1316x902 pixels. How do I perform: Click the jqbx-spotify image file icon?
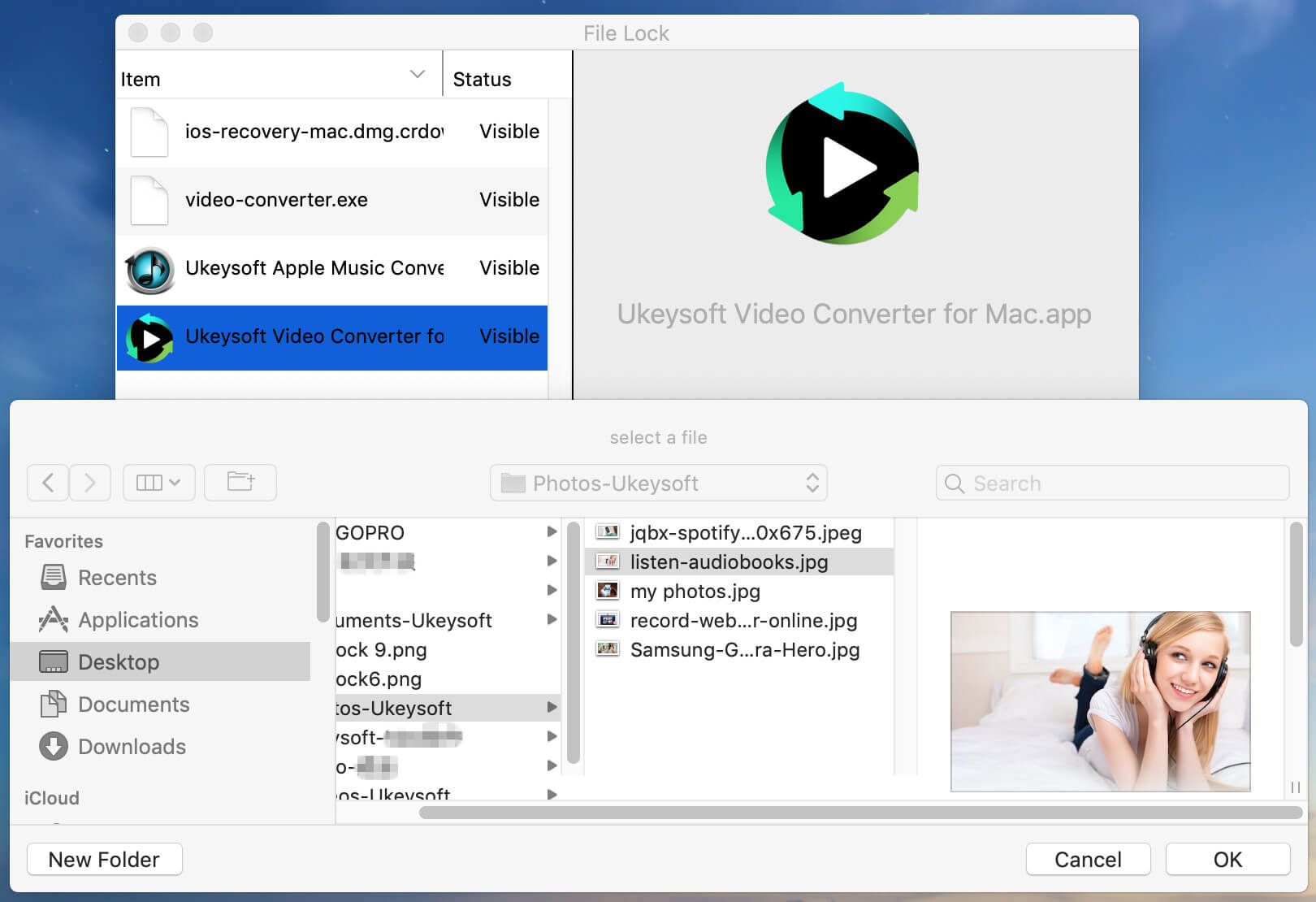tap(608, 531)
